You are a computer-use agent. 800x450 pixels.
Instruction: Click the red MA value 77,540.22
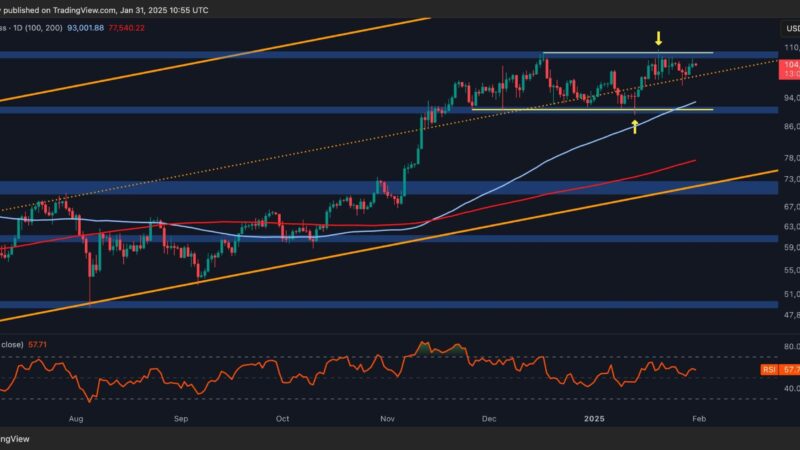point(126,28)
